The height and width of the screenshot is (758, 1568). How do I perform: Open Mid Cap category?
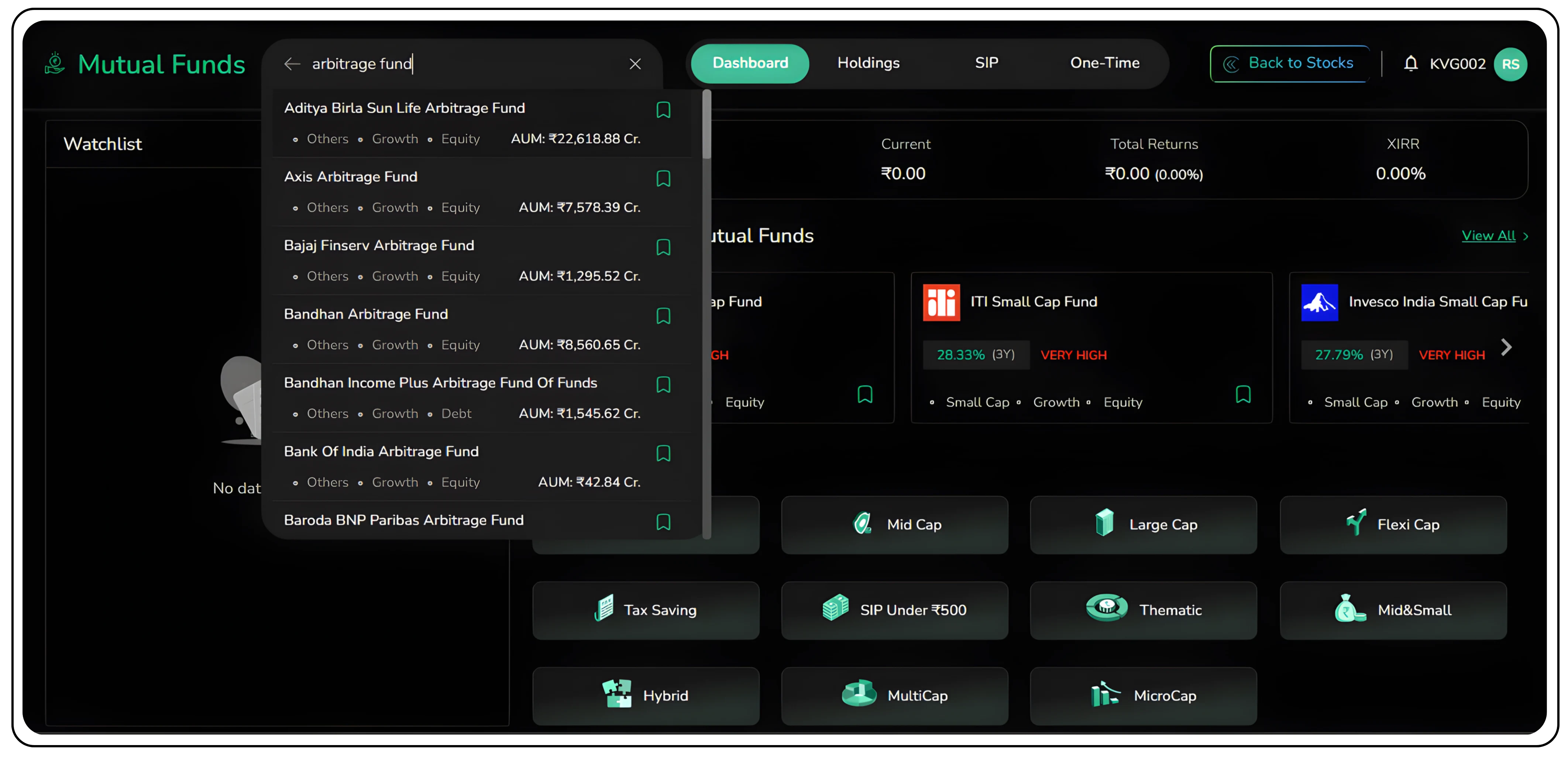894,525
